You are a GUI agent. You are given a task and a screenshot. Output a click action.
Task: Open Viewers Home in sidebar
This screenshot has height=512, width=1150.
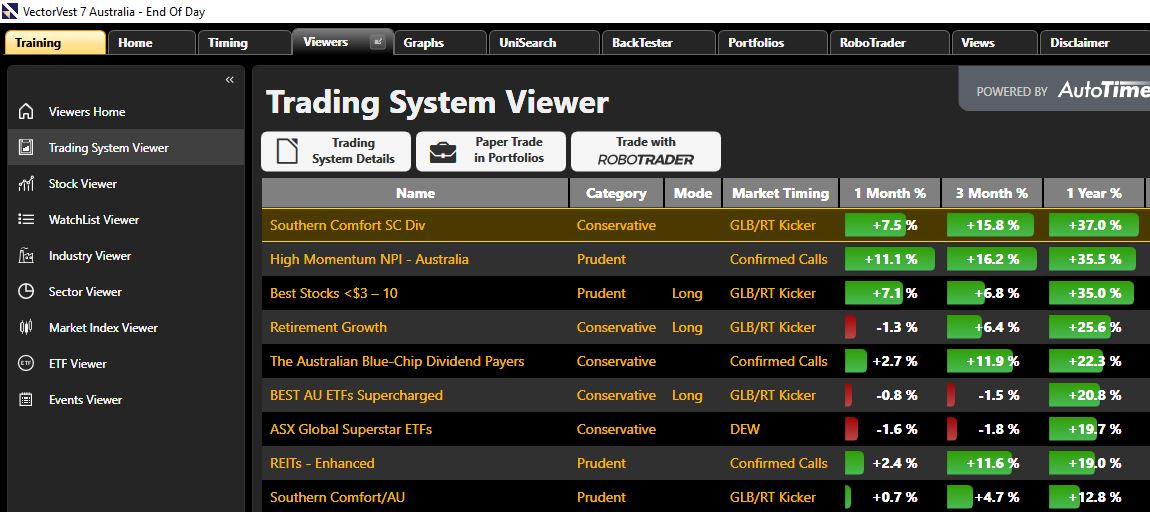(87, 111)
